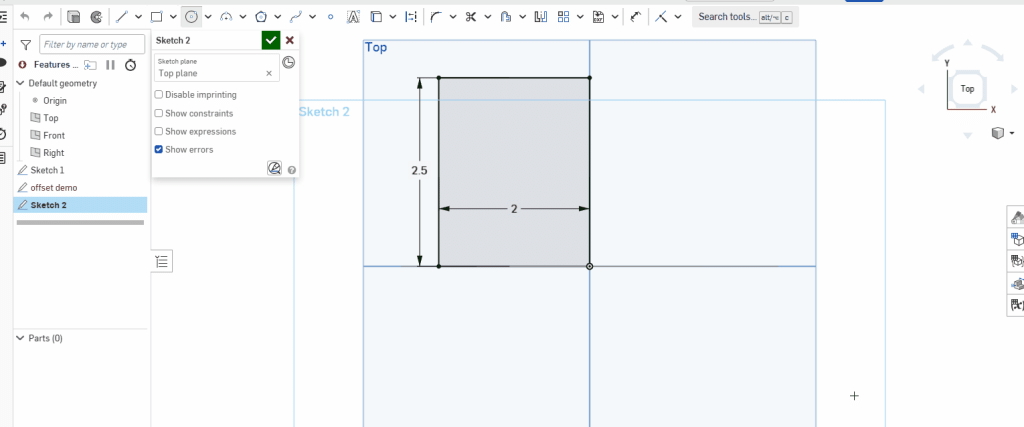Collapse the Parts (0) section

click(20, 338)
